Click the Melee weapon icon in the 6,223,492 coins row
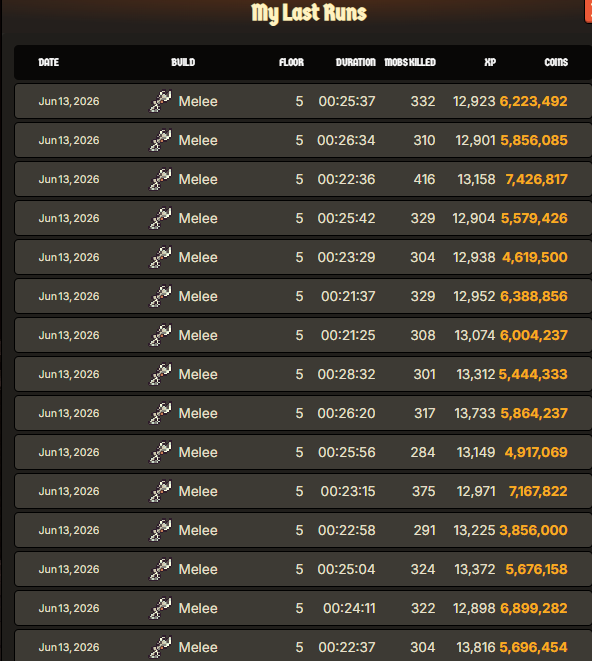 160,101
